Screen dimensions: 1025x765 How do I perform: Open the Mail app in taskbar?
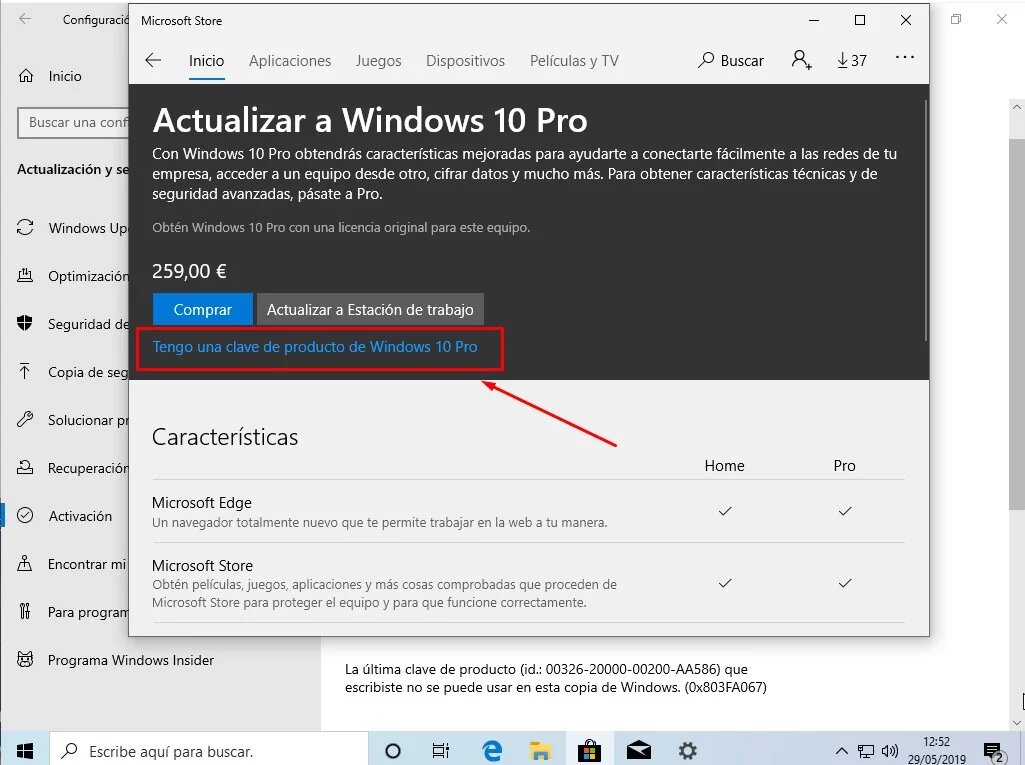click(639, 751)
